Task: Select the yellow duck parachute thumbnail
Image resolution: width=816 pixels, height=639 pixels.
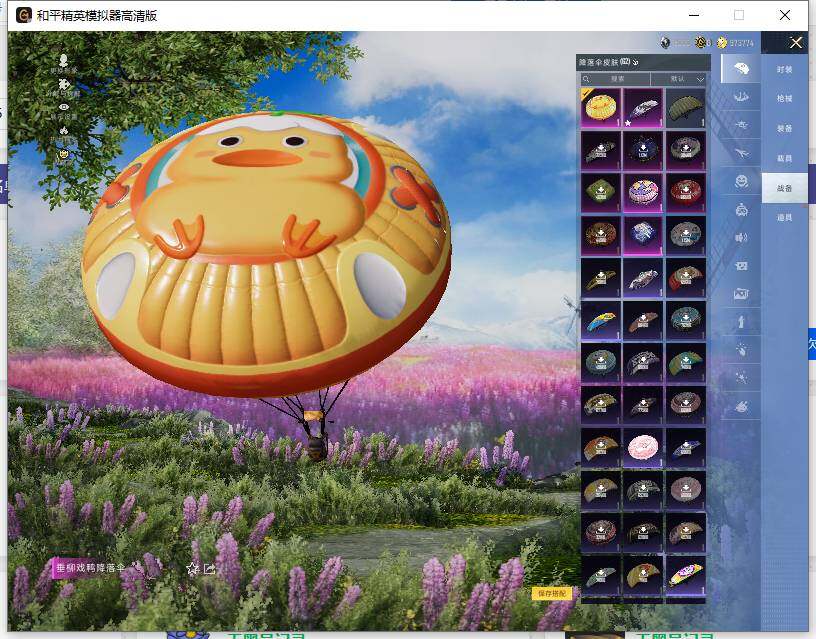Action: coord(601,108)
